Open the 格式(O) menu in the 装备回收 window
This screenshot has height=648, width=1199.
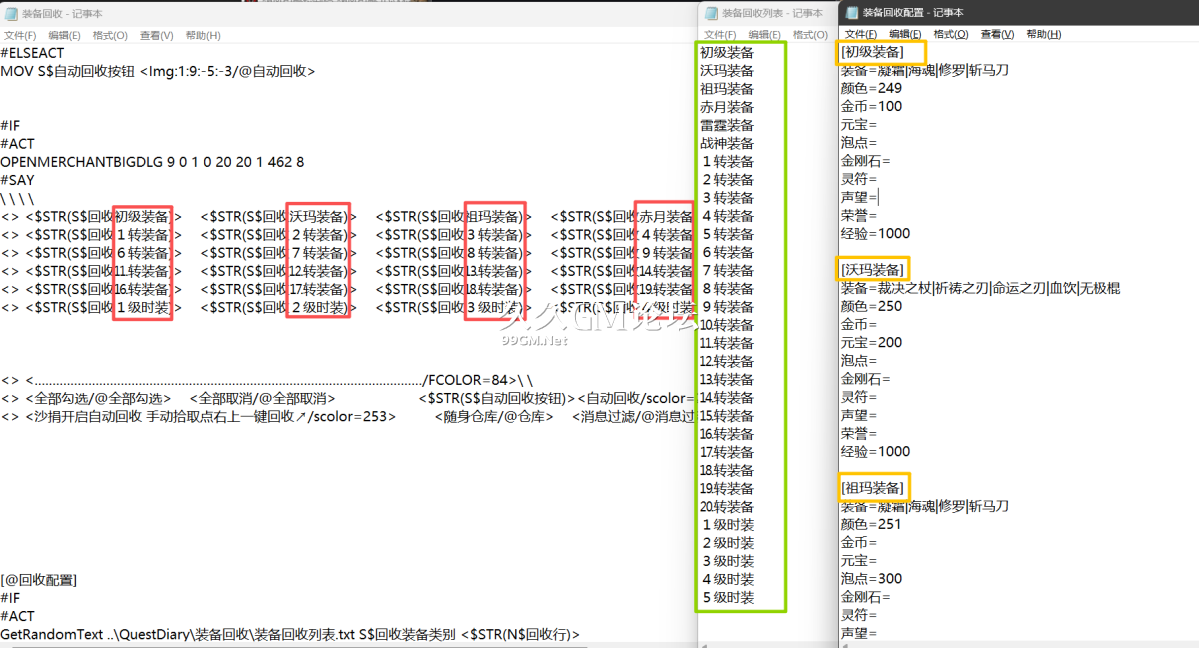pyautogui.click(x=110, y=35)
